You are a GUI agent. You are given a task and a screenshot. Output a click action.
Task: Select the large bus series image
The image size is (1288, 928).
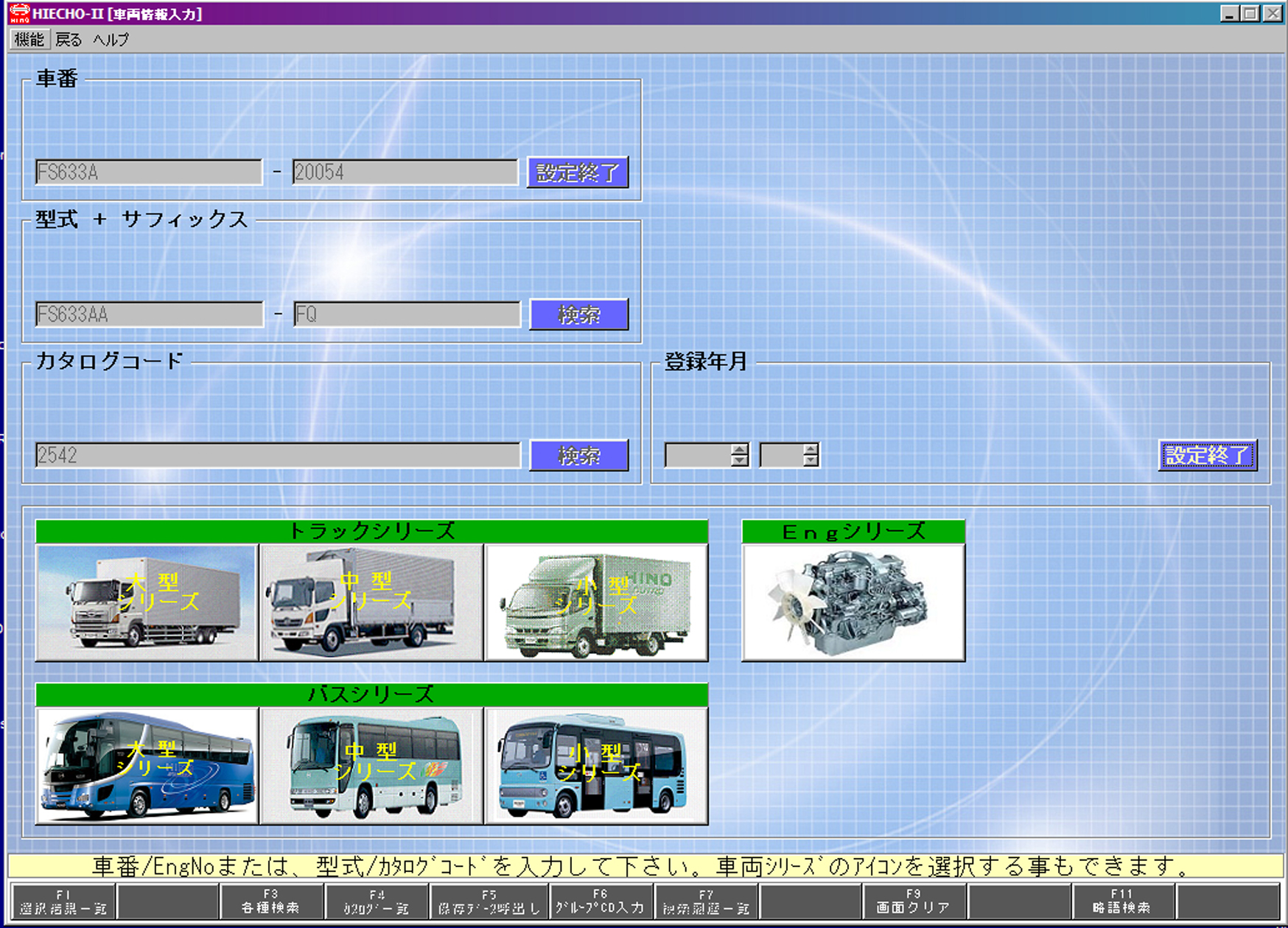pos(147,766)
